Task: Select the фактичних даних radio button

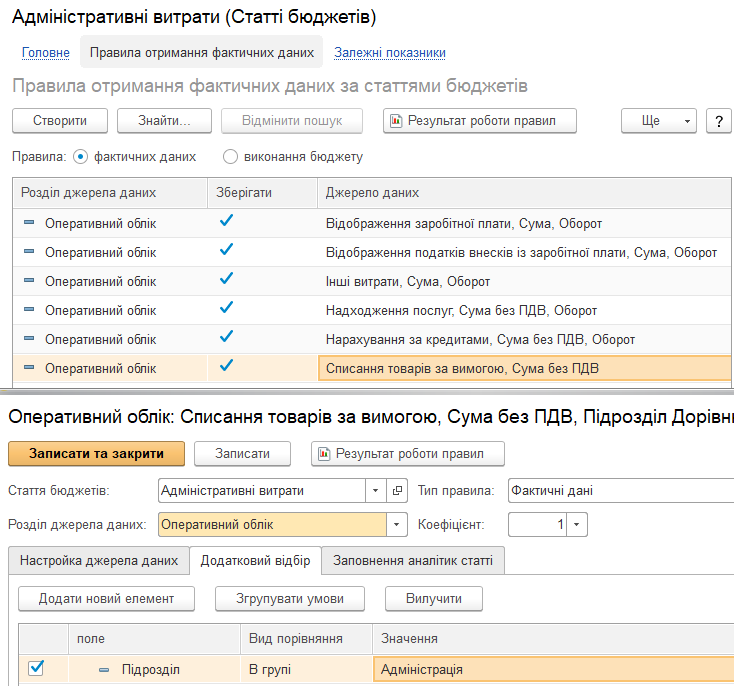Action: pos(81,157)
